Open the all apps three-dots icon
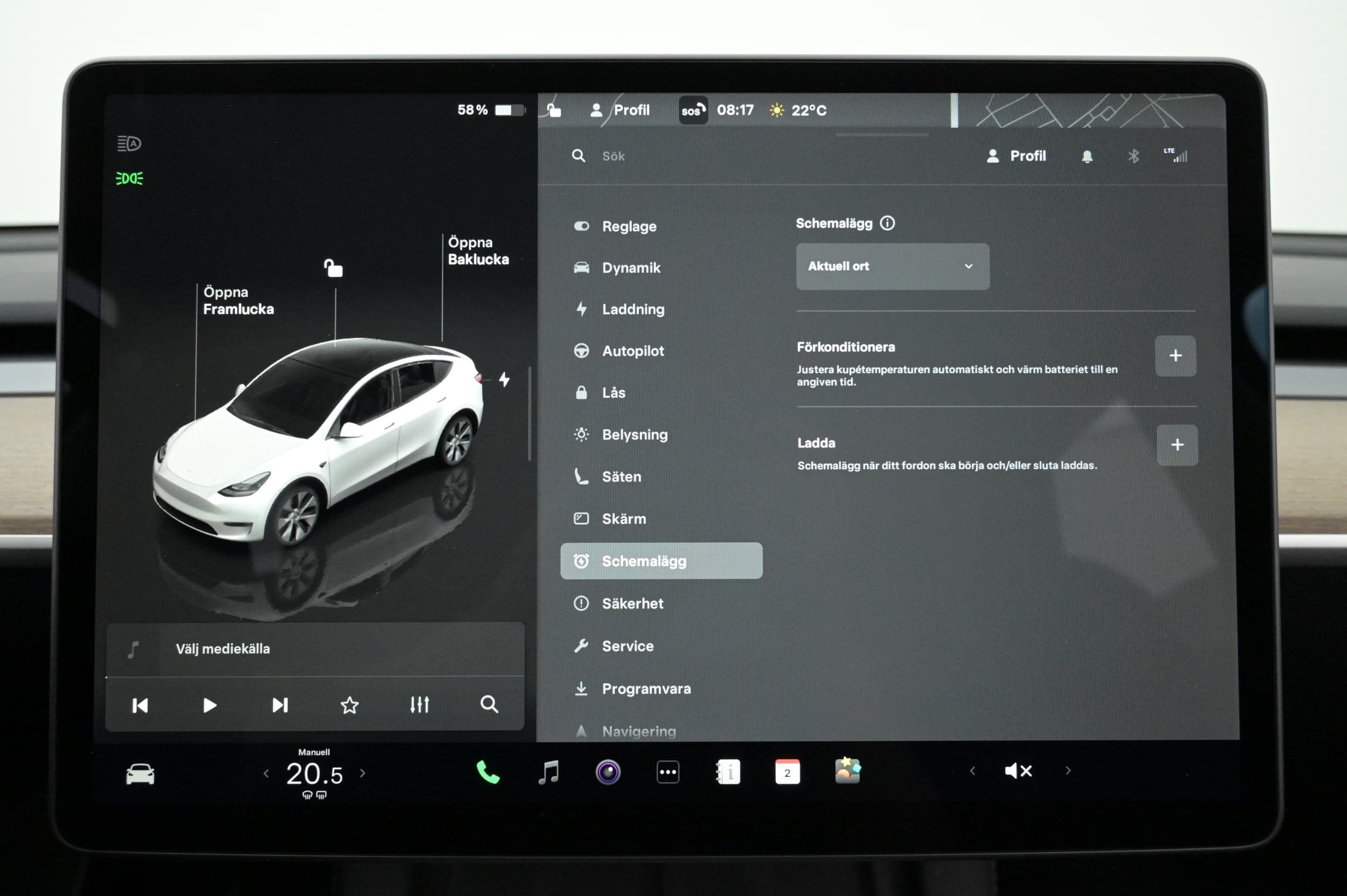The height and width of the screenshot is (896, 1347). (x=668, y=772)
